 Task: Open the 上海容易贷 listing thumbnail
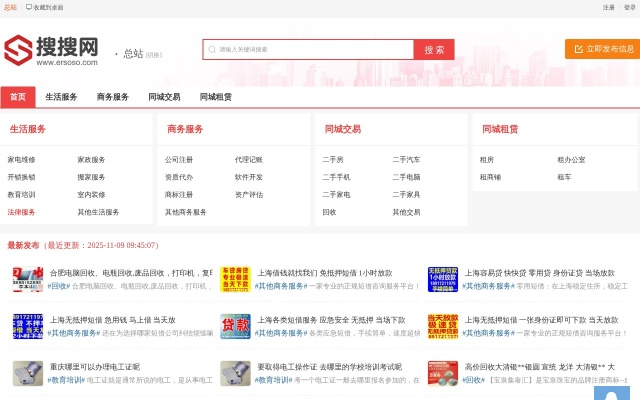tap(442, 279)
